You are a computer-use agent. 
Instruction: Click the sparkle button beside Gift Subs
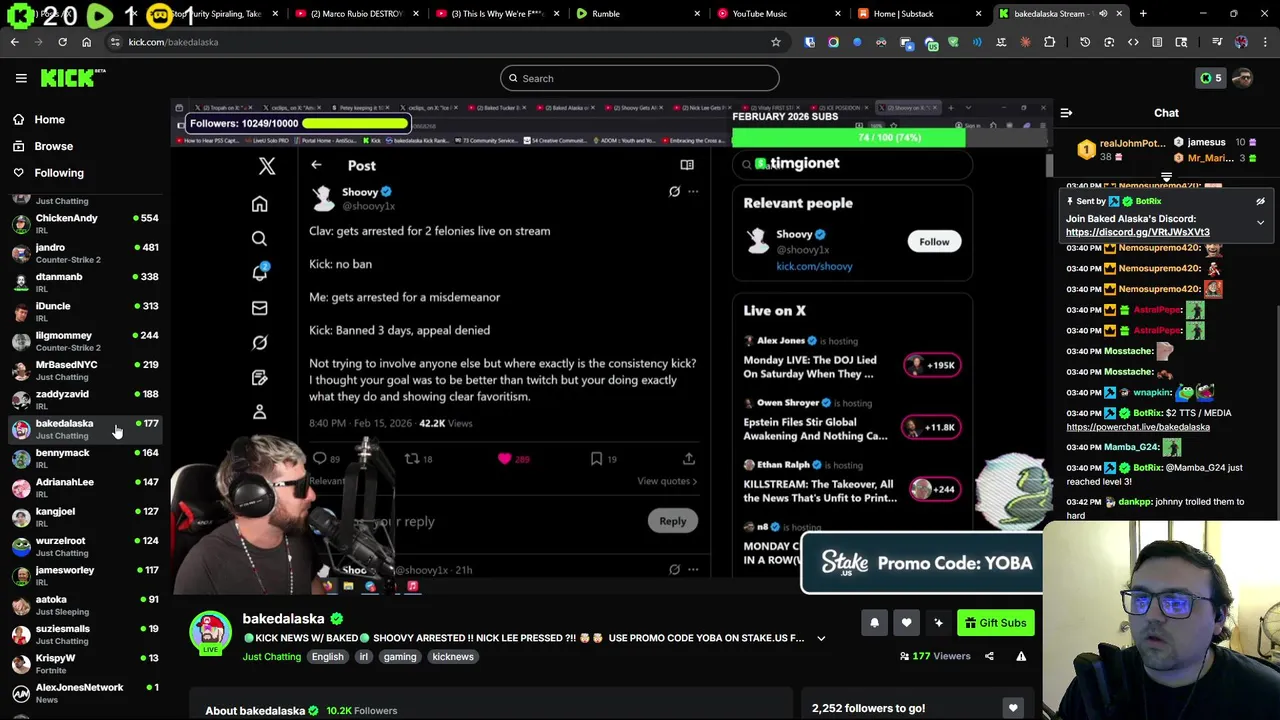938,623
